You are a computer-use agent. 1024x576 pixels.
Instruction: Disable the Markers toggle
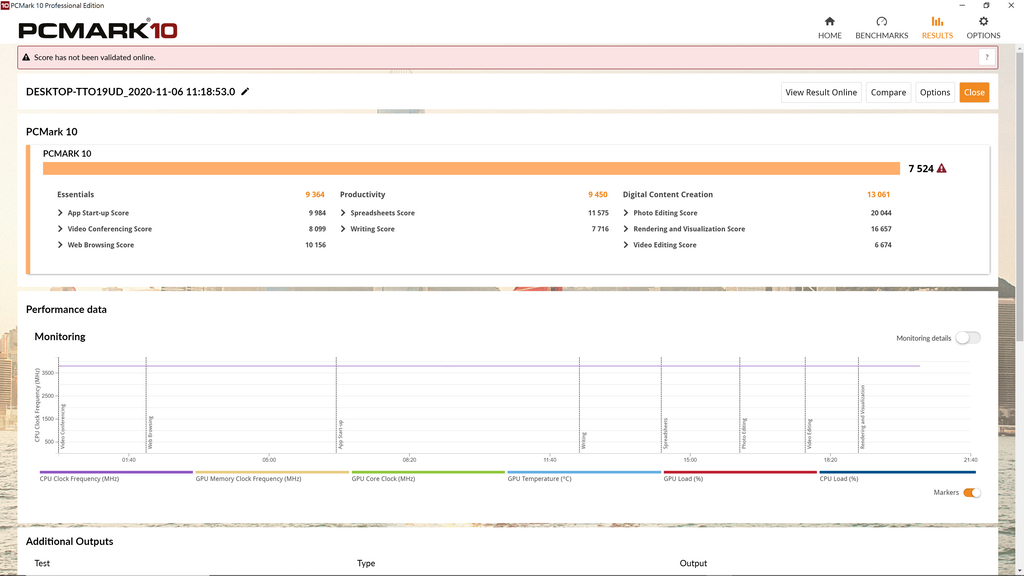click(971, 492)
